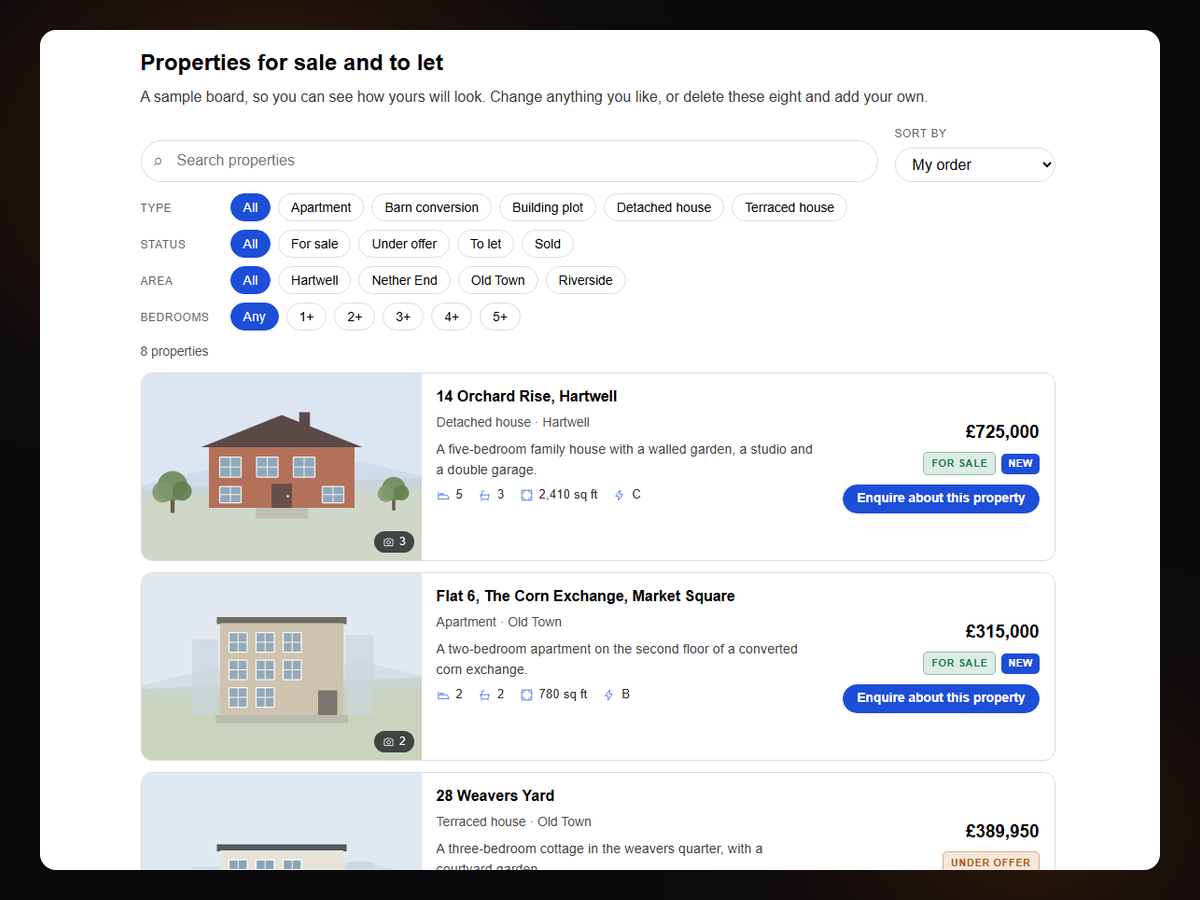Open the Flat 6, The Corn Exchange title
1200x900 pixels.
pos(585,596)
